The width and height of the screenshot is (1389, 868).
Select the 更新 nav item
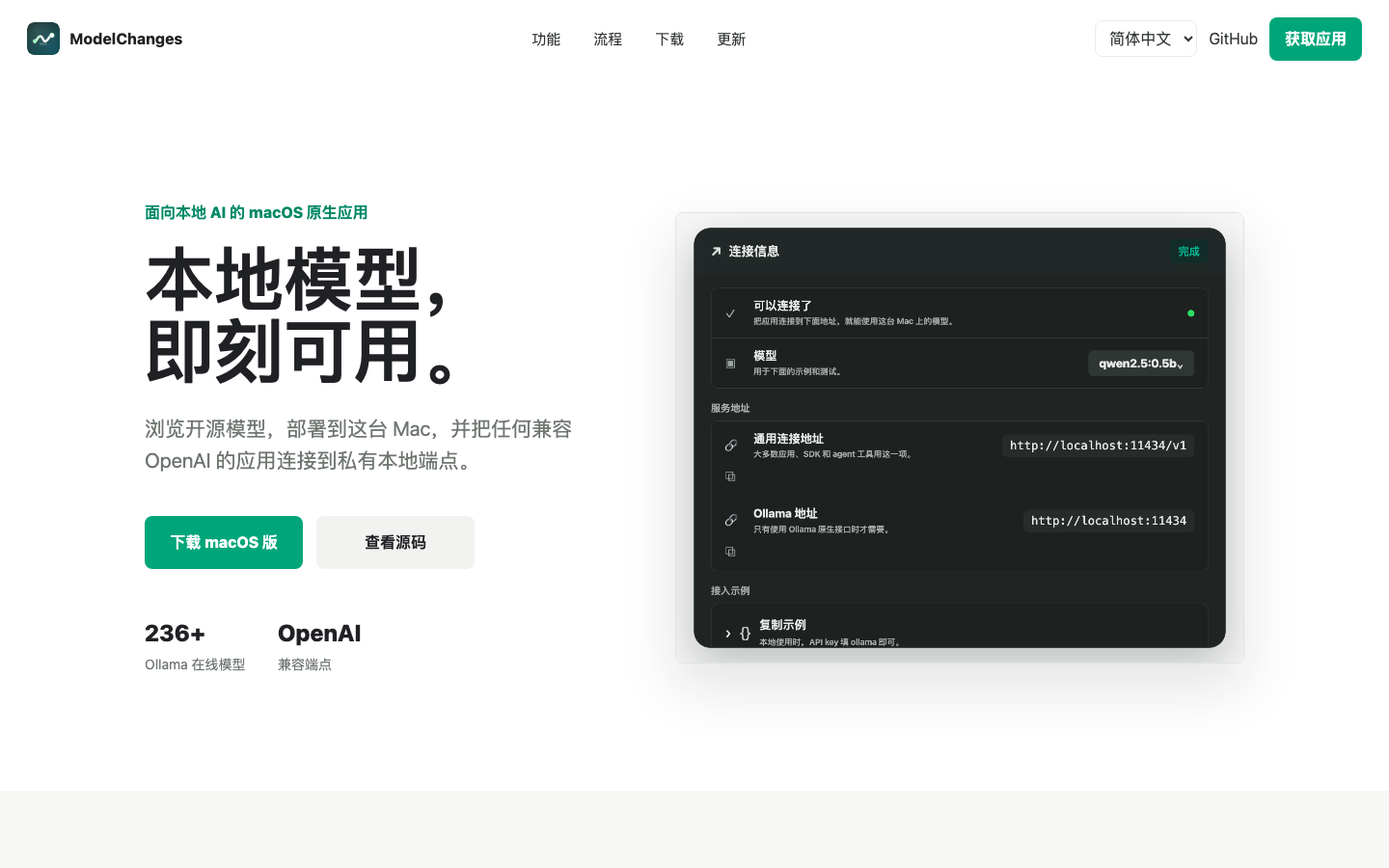[731, 40]
